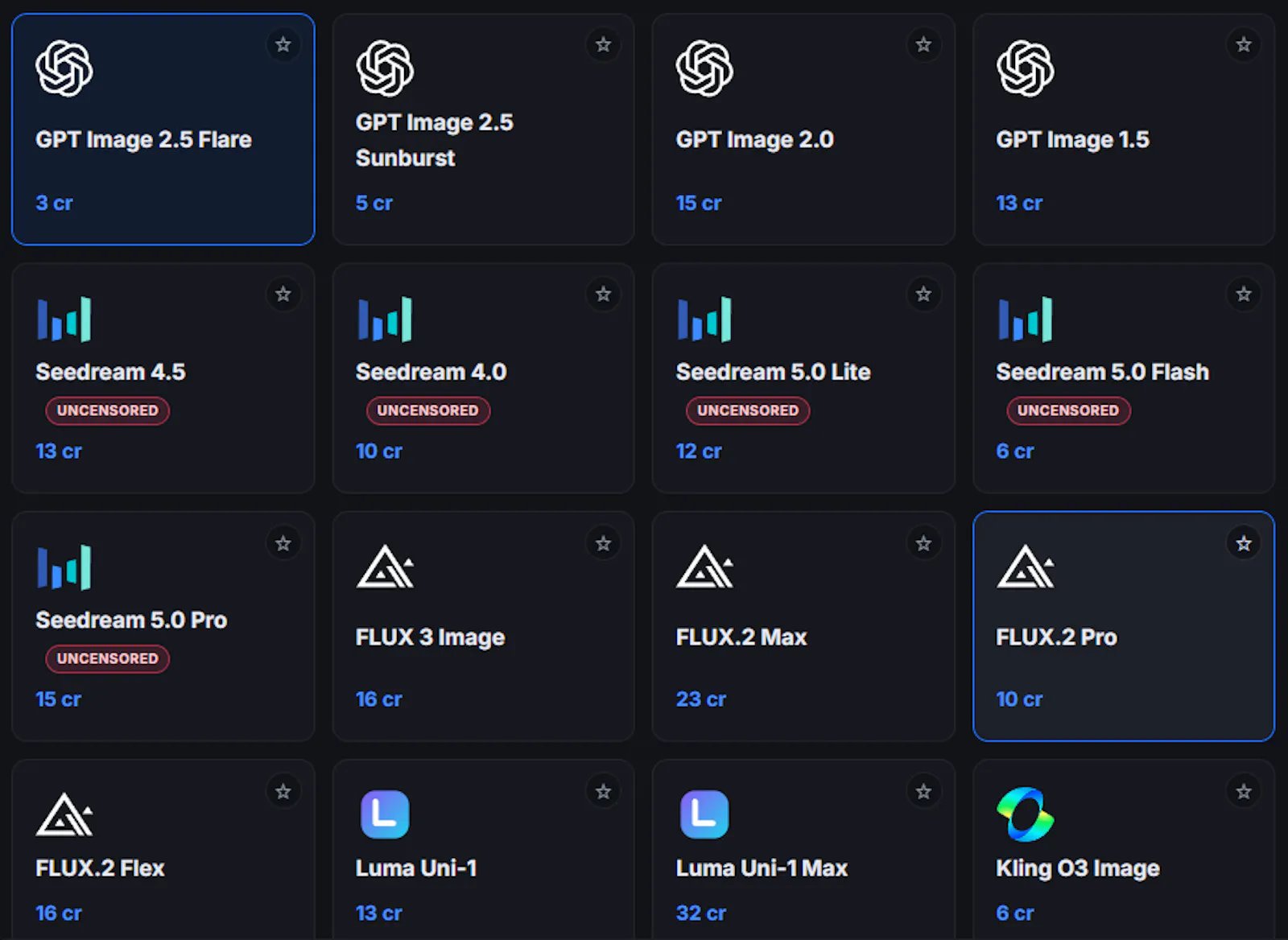Click the Kling O3 Image swirl logo
The image size is (1288, 940).
point(1025,814)
